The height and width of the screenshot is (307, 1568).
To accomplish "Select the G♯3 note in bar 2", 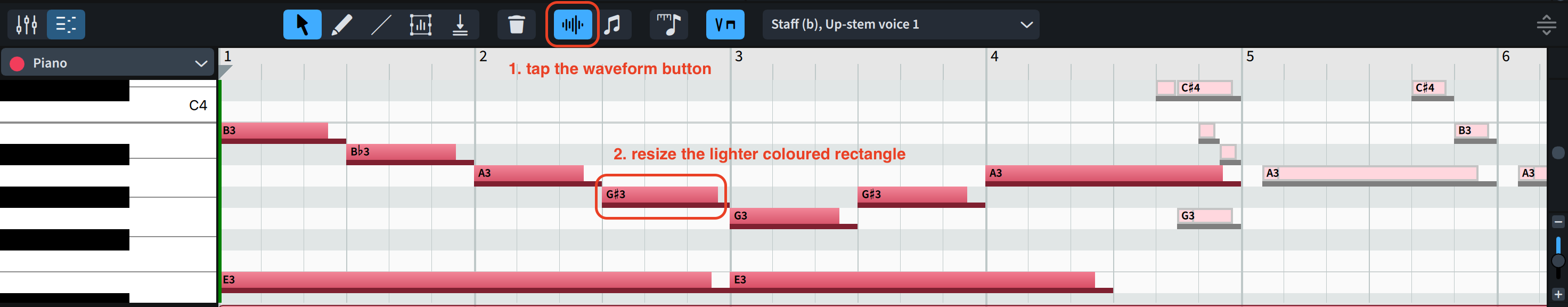I will pos(660,195).
